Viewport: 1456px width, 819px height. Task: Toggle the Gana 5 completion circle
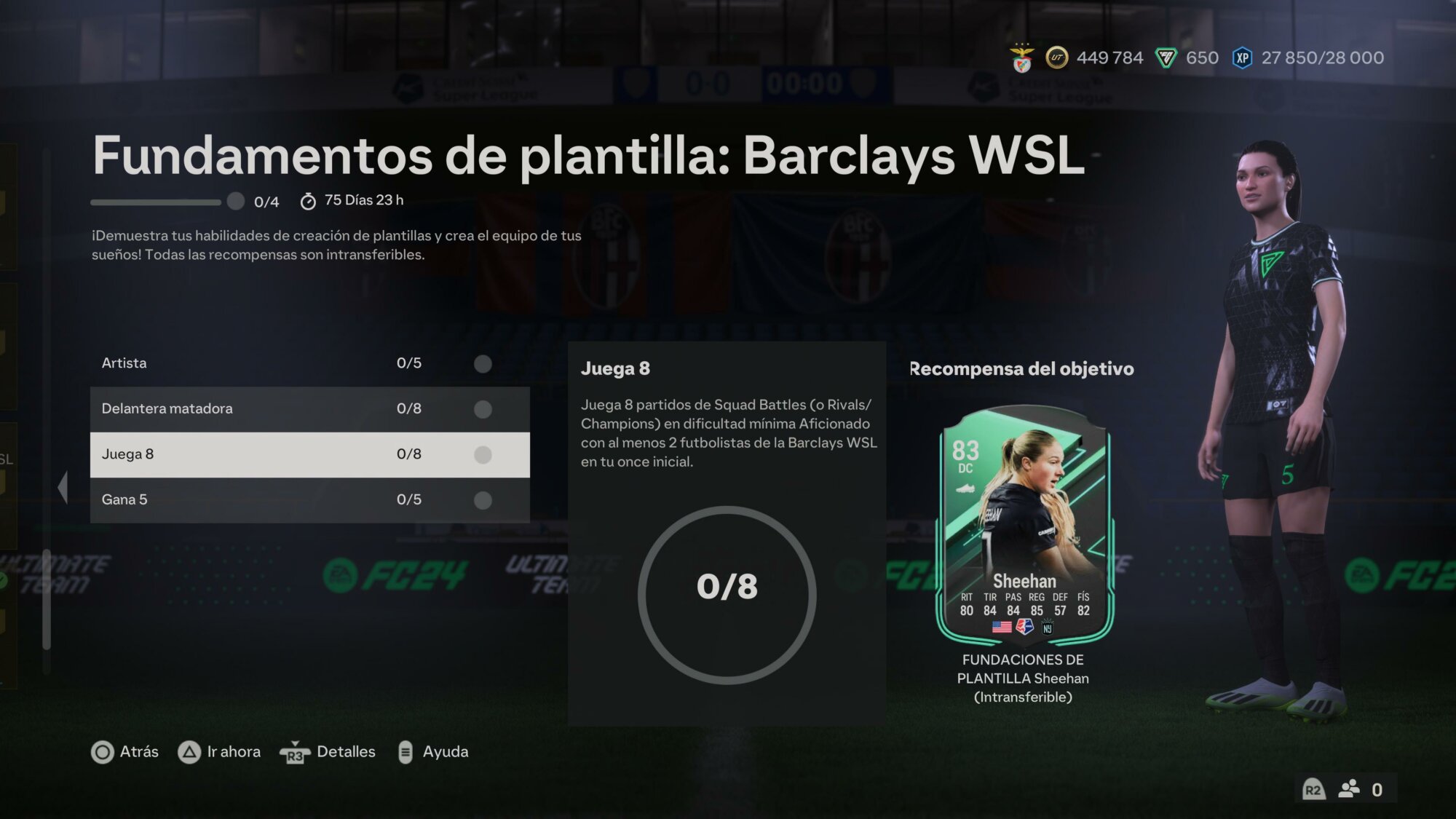[483, 500]
